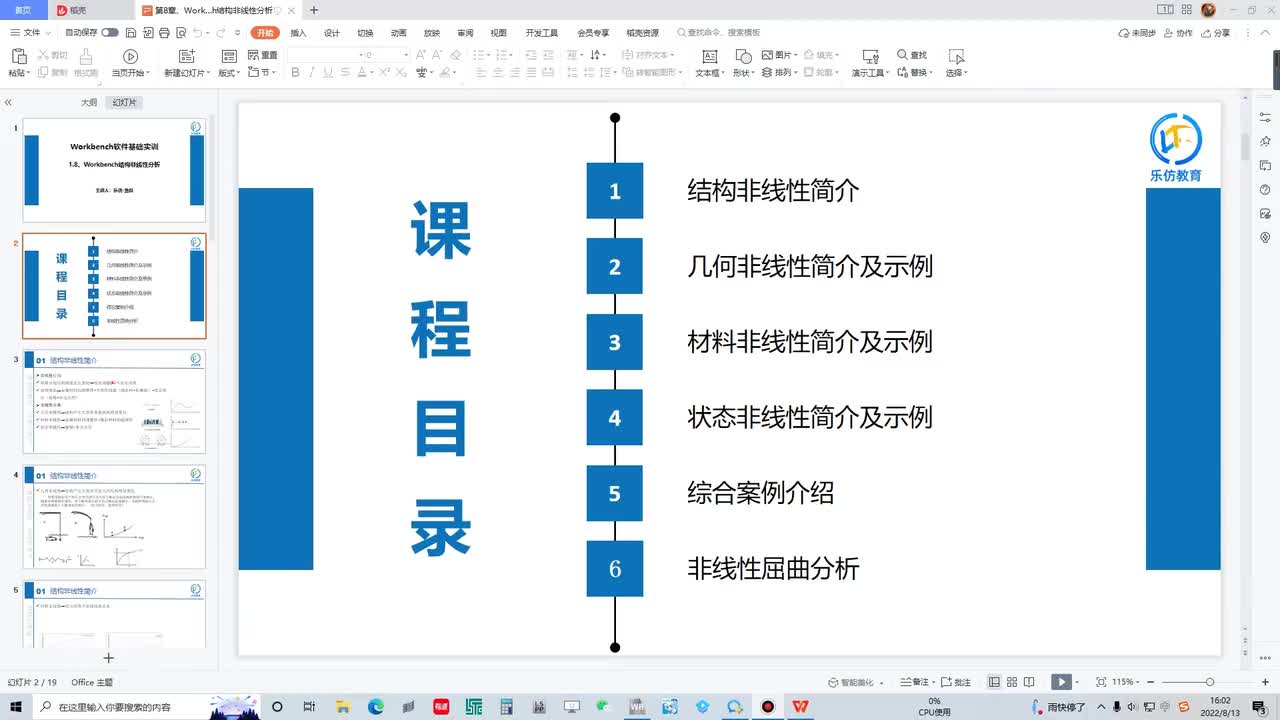The height and width of the screenshot is (720, 1280).
Task: Click the Fit to window zoom icon
Action: point(1101,682)
